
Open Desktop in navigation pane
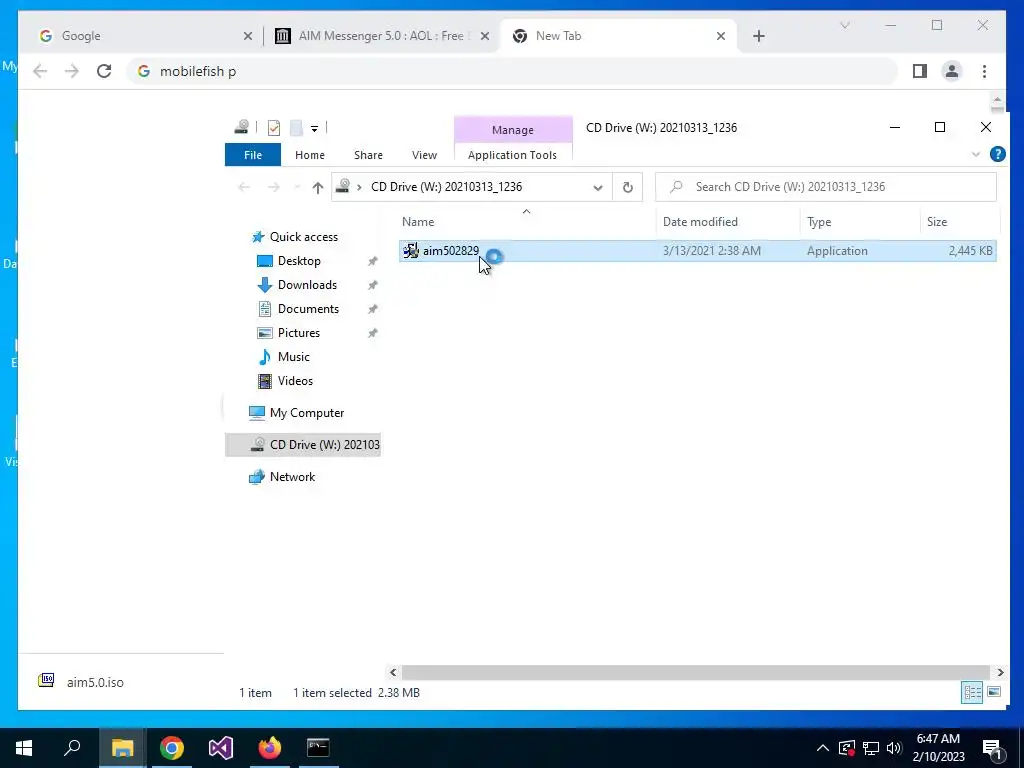pyautogui.click(x=299, y=261)
